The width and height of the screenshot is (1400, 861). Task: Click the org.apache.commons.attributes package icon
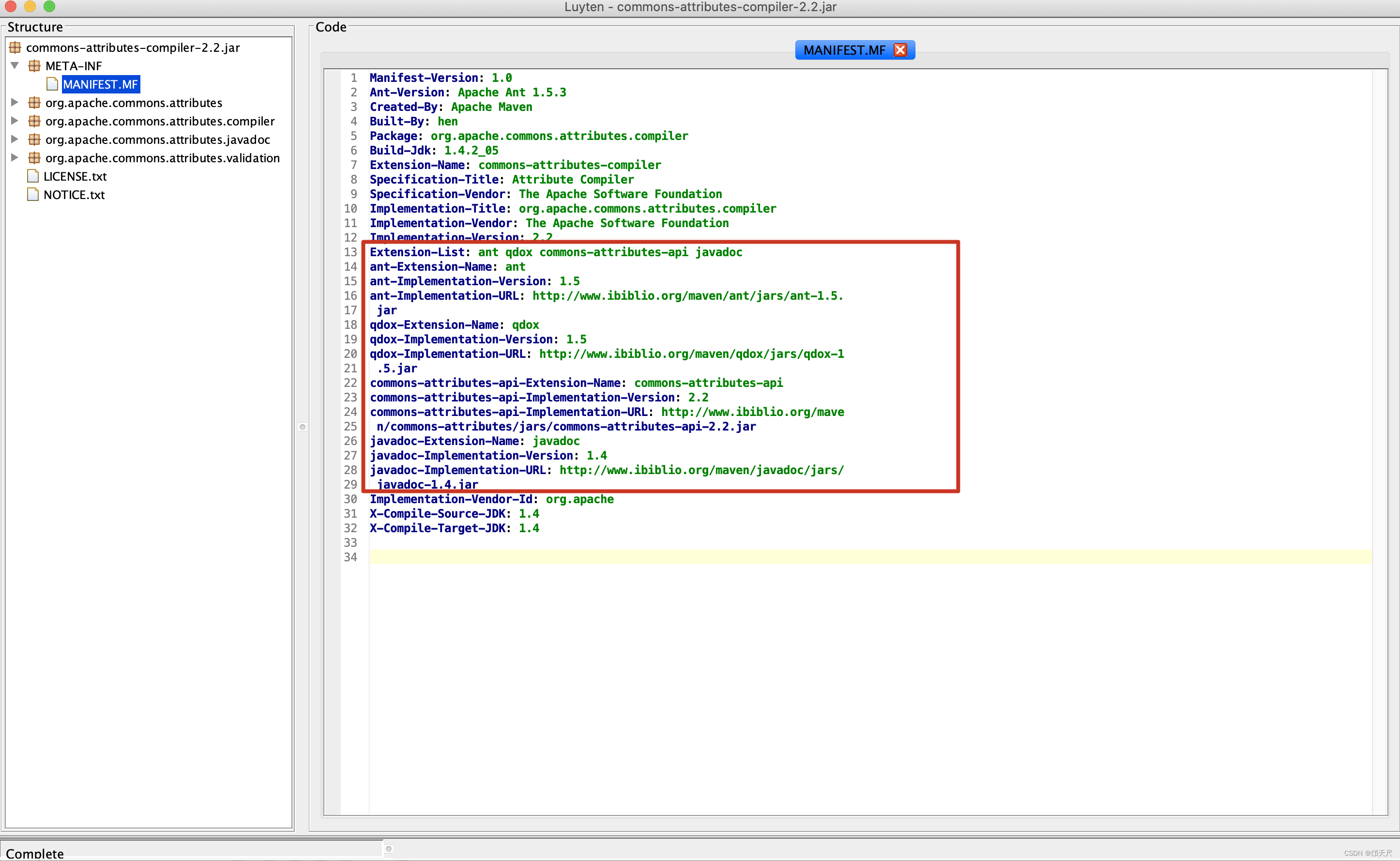[34, 103]
